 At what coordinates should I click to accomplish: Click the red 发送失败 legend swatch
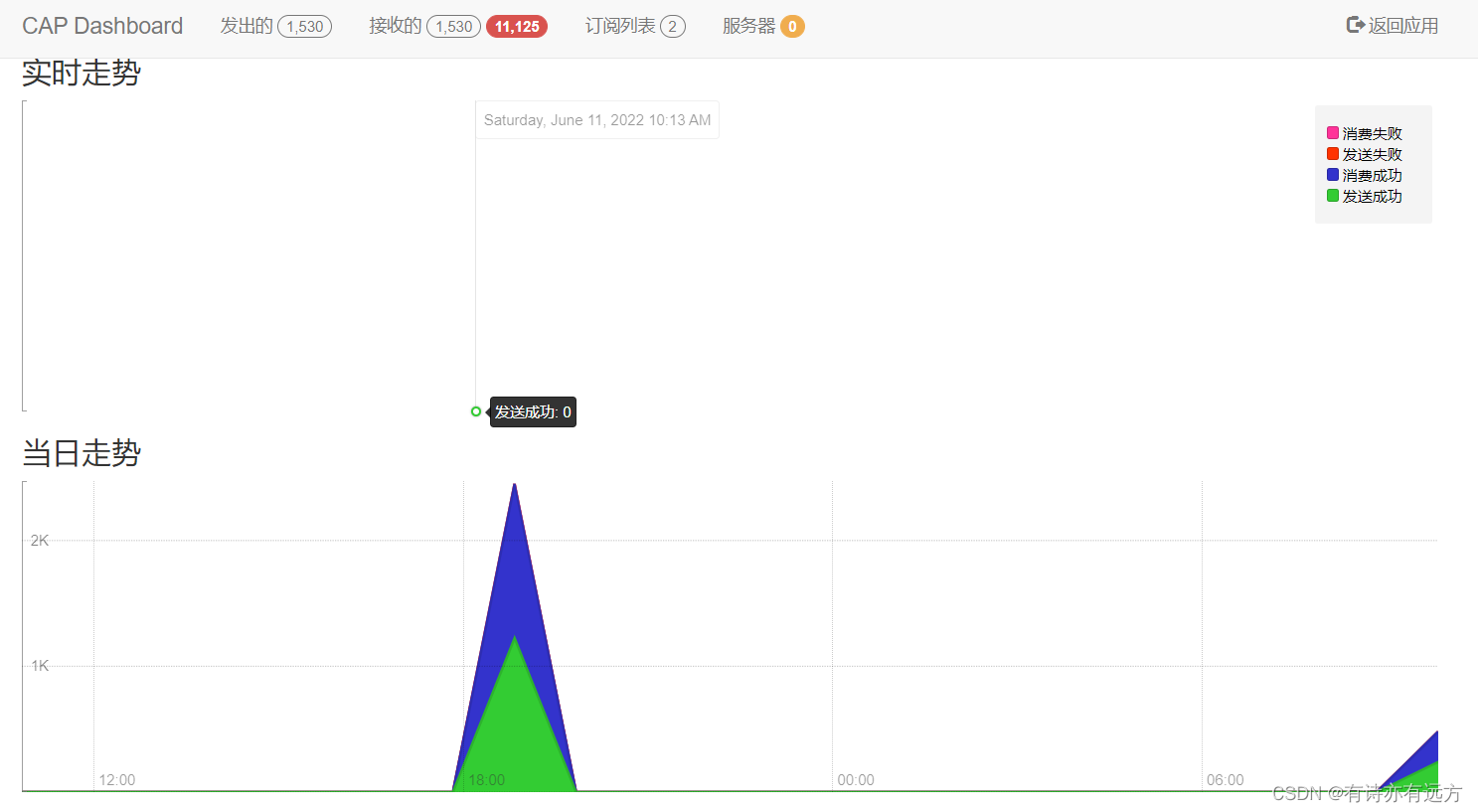(x=1333, y=154)
